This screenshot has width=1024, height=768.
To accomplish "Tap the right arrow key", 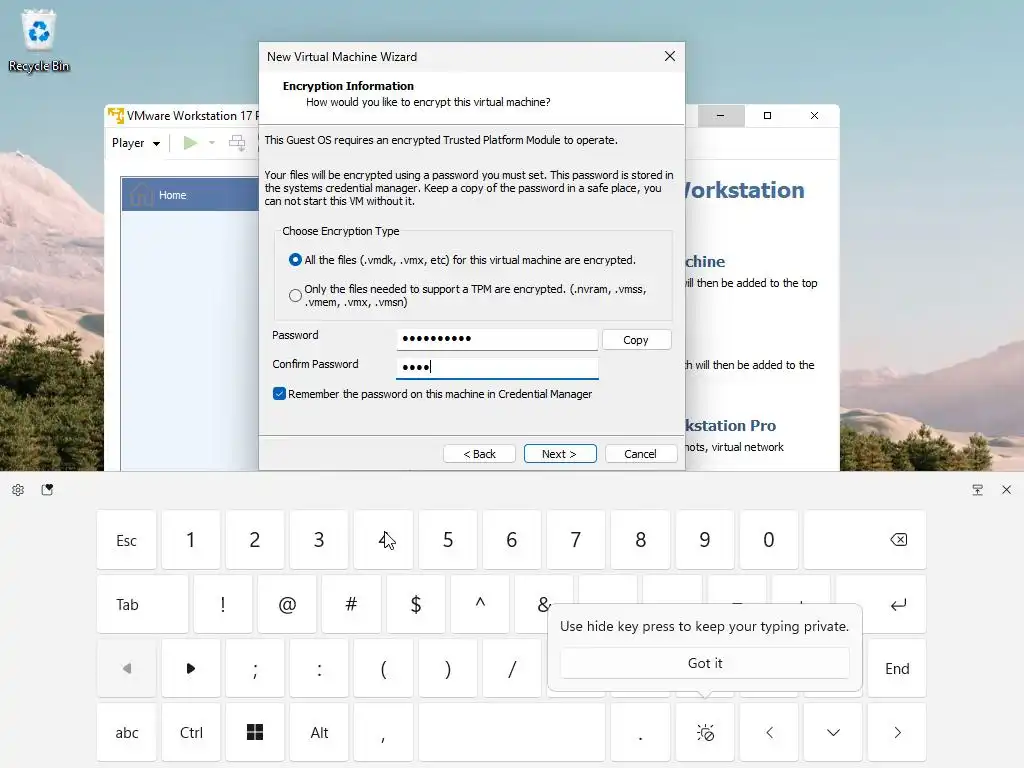I will point(897,732).
